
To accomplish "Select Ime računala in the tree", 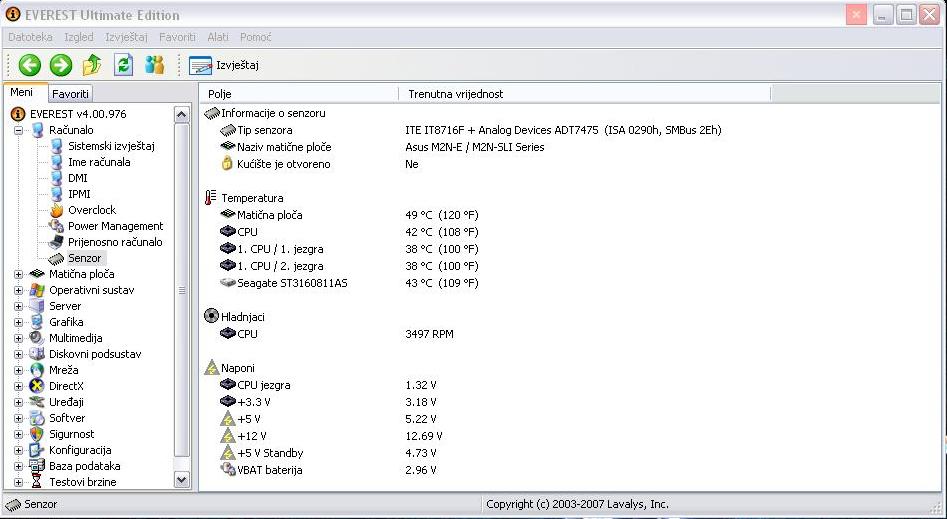I will [x=99, y=162].
